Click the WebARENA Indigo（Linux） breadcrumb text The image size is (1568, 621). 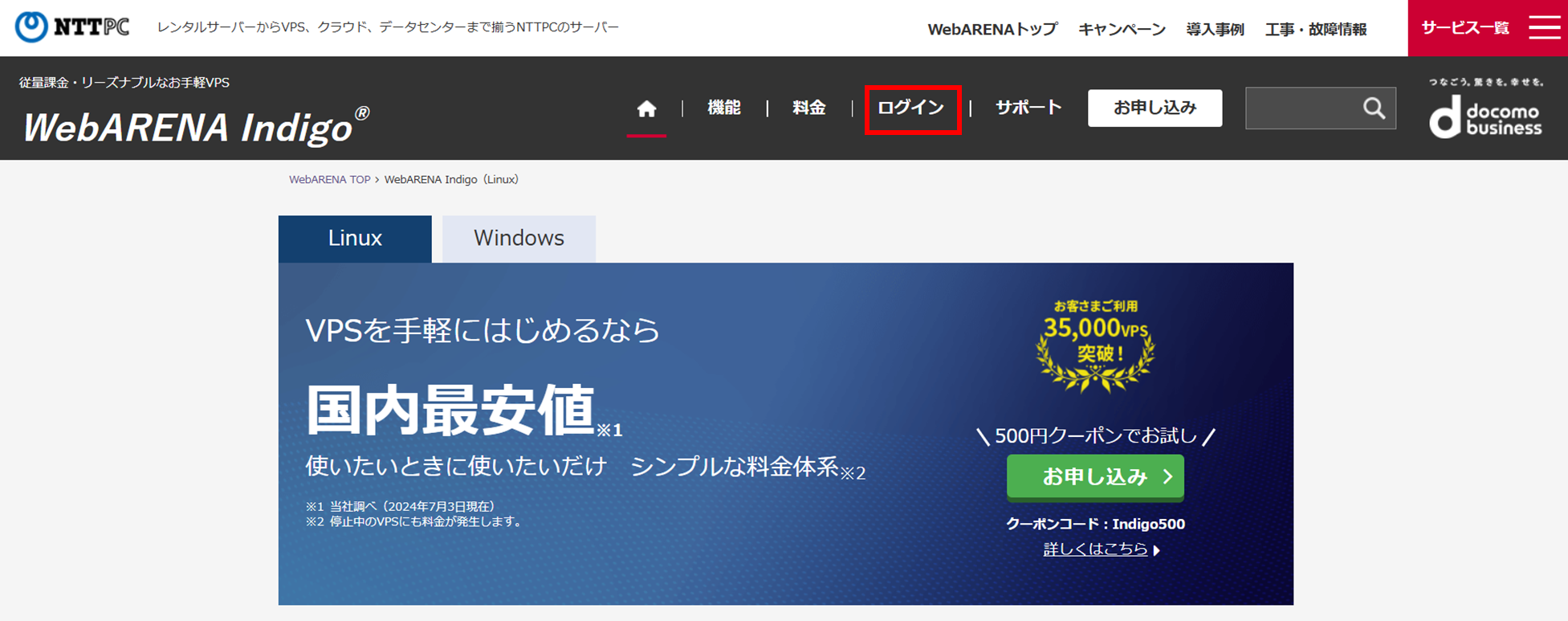pos(451,180)
